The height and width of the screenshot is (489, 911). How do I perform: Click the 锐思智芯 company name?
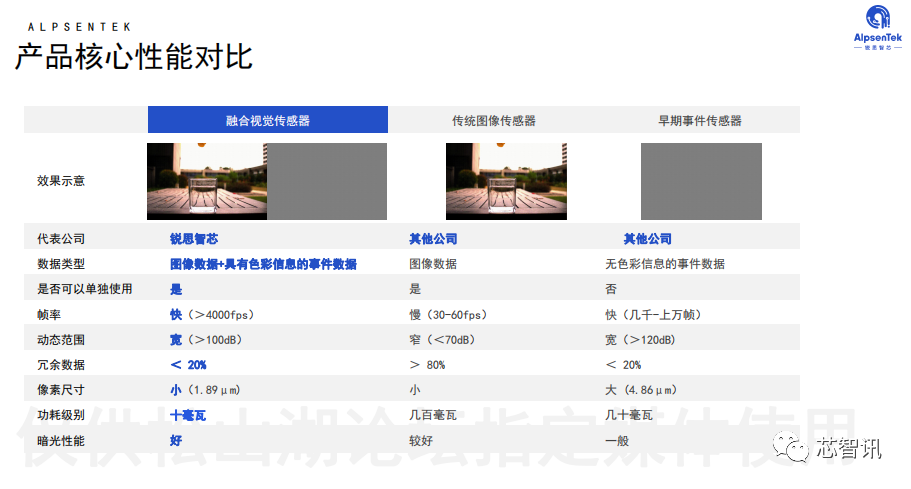(x=194, y=239)
